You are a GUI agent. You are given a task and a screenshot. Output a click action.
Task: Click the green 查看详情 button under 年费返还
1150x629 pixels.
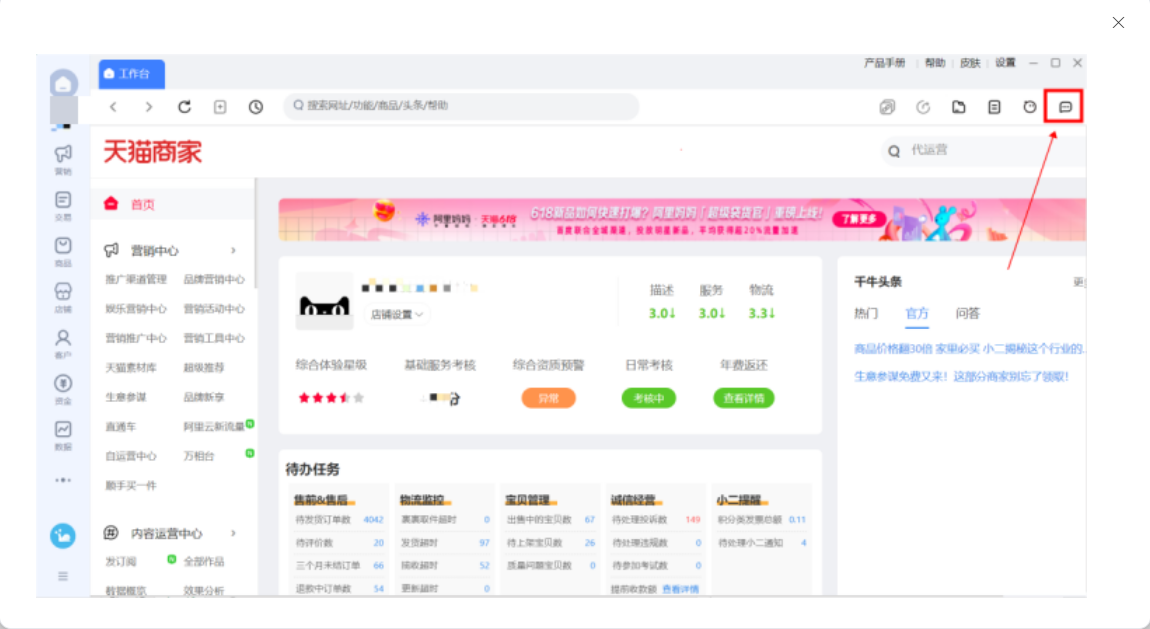(x=744, y=398)
